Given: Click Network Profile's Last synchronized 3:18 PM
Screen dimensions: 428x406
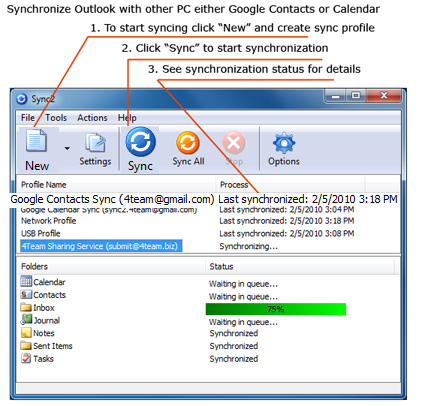Looking at the screenshot, I should click(x=287, y=221).
